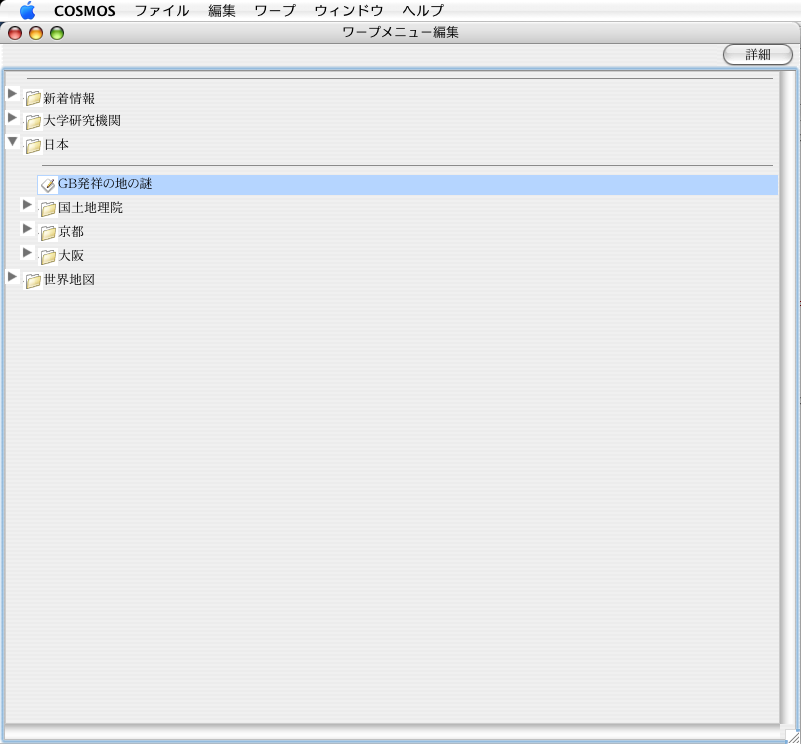The width and height of the screenshot is (801, 744).
Task: Click the 大阪 folder icon
Action: click(48, 257)
